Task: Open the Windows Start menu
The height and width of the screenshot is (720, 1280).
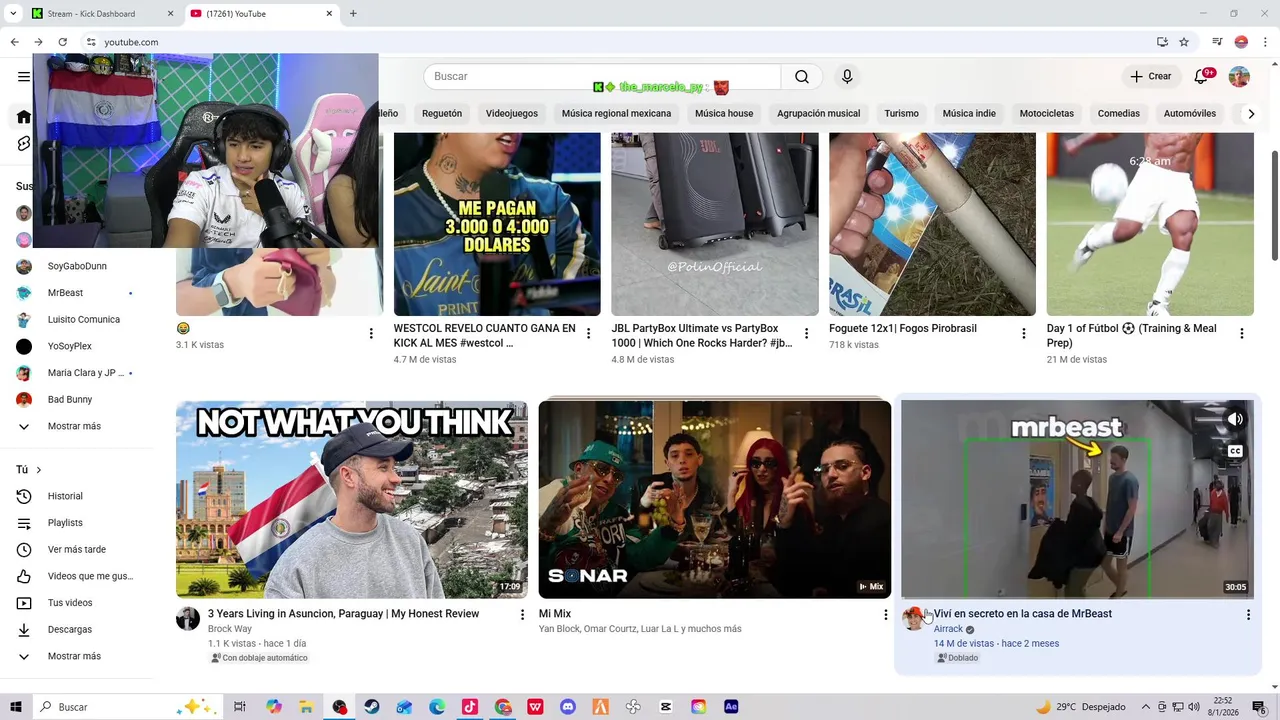Action: (x=16, y=707)
